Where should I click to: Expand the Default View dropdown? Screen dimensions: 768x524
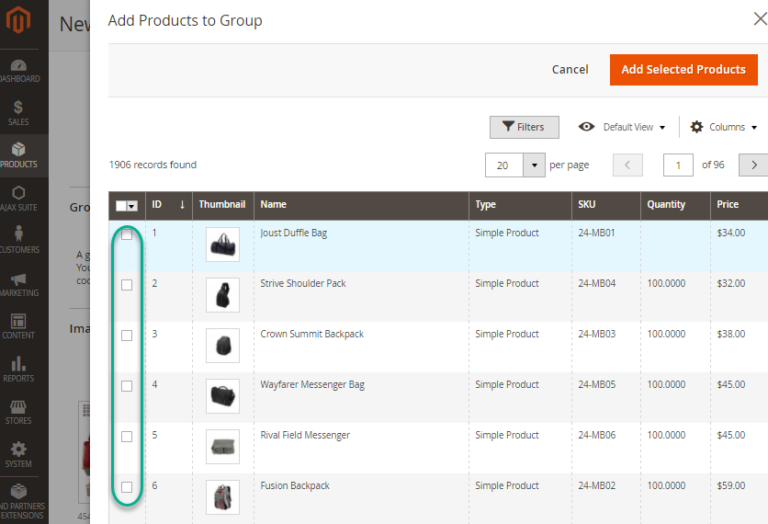pyautogui.click(x=622, y=127)
